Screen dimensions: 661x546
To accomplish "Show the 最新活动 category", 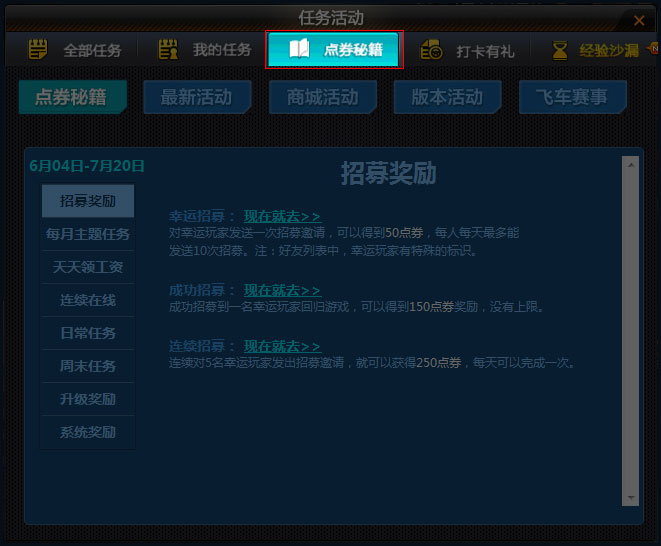I will (x=197, y=97).
